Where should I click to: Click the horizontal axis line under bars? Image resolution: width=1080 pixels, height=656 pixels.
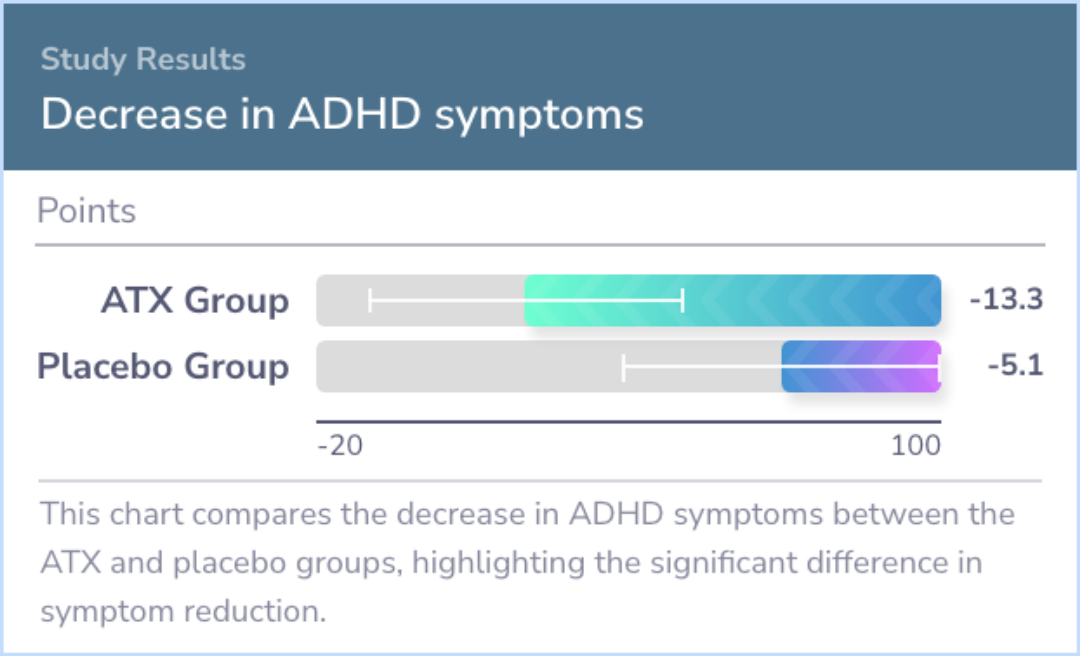(629, 421)
